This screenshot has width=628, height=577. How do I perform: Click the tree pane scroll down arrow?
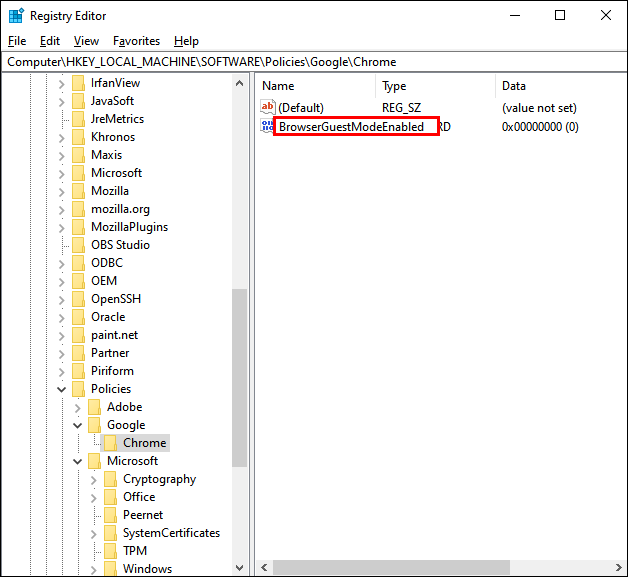pyautogui.click(x=240, y=568)
